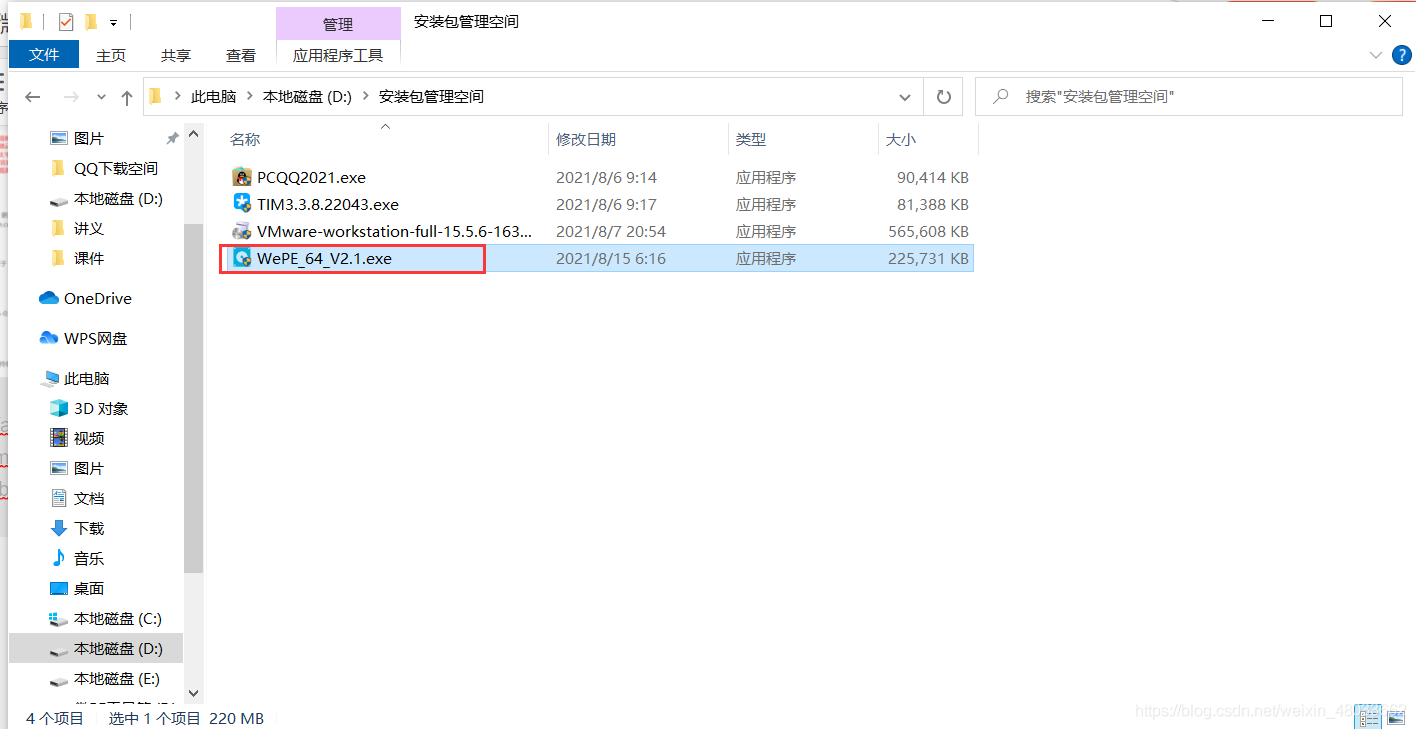The height and width of the screenshot is (729, 1416).
Task: Click the navigation pane scroll down arrow
Action: click(193, 692)
